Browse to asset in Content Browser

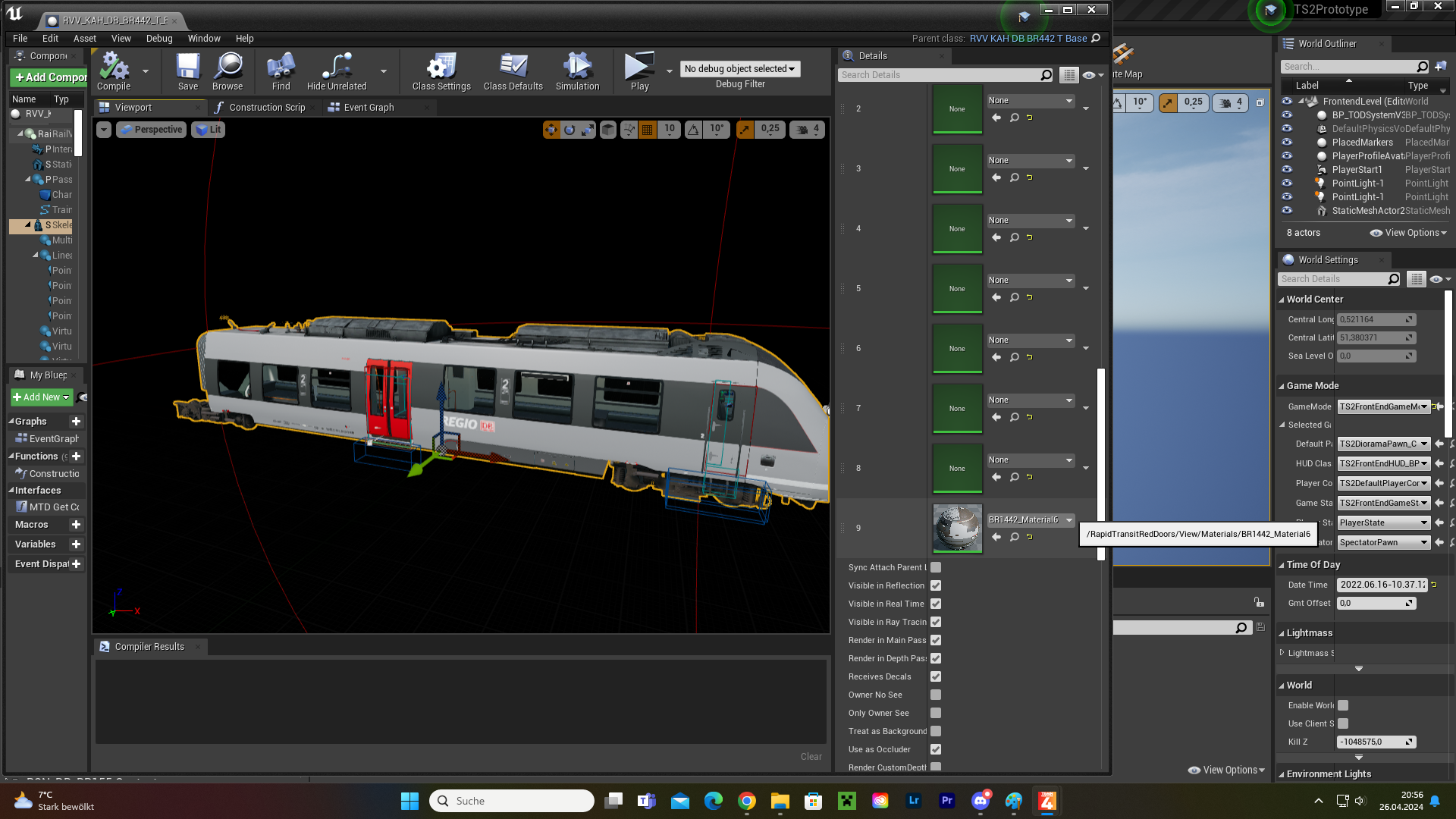pyautogui.click(x=227, y=71)
